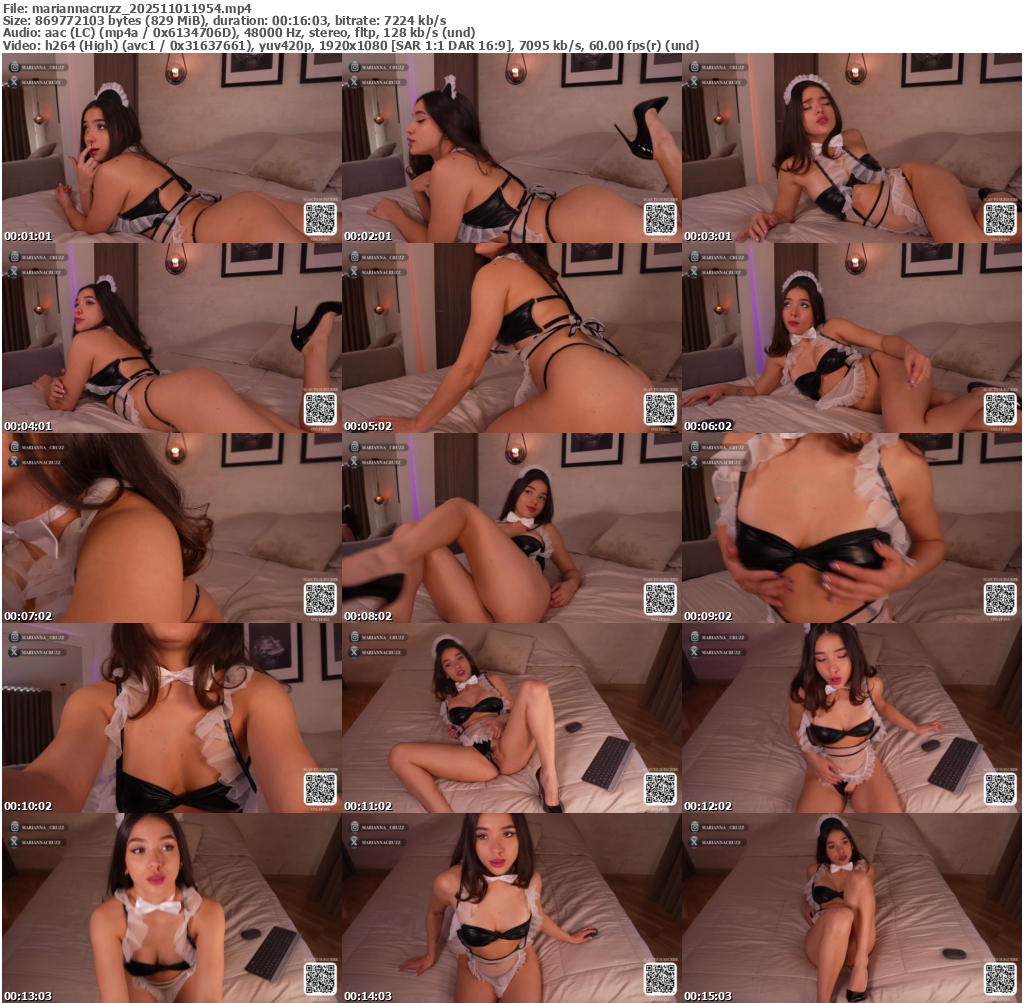Select the file name line in the header

click(127, 8)
